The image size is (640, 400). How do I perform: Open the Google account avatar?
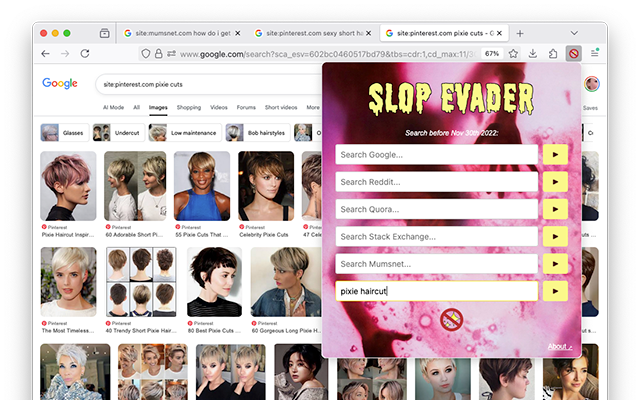591,84
